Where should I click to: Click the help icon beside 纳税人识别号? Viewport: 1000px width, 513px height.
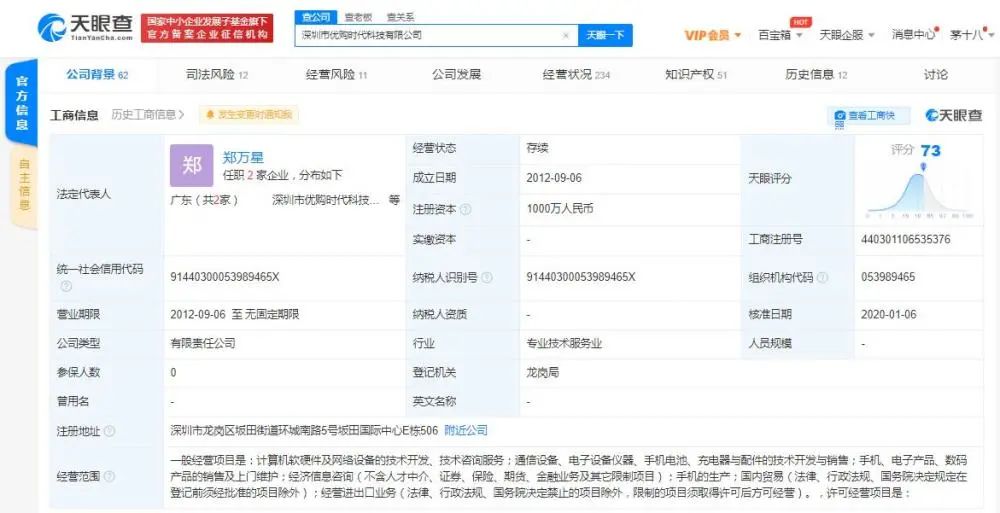[487, 278]
